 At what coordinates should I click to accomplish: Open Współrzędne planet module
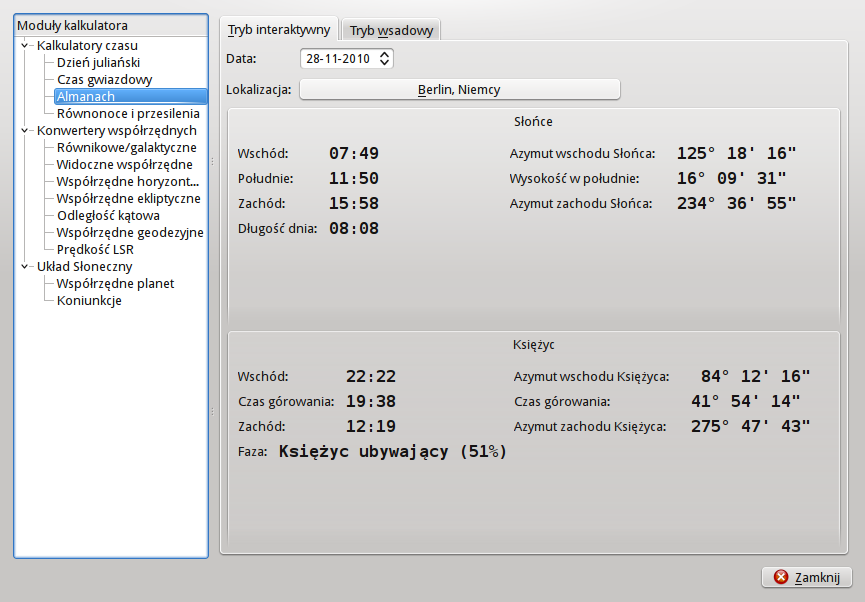(x=115, y=283)
